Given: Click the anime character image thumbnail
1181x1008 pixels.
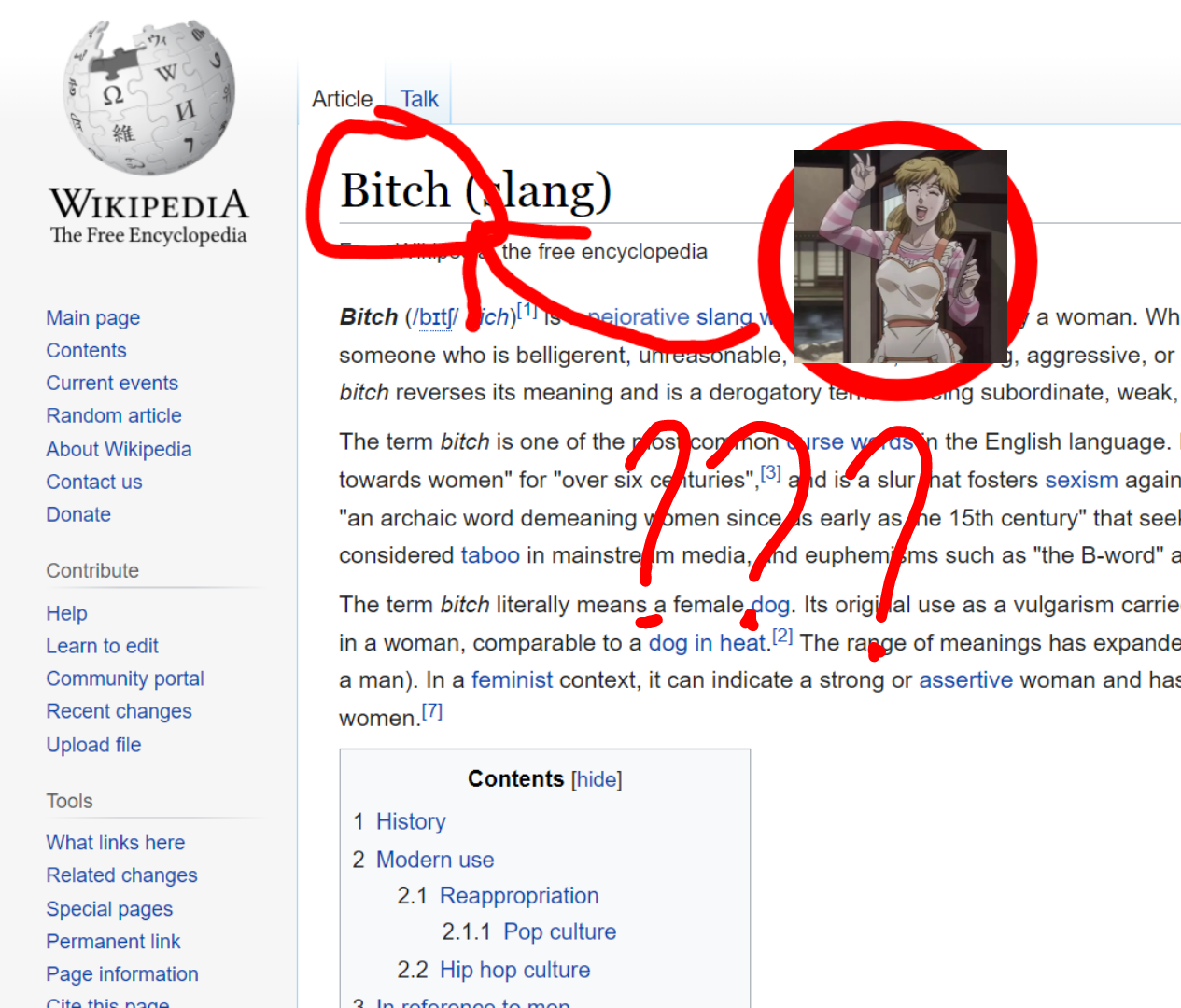Looking at the screenshot, I should coord(900,257).
